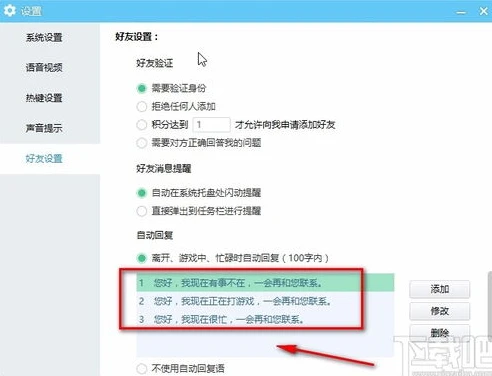
Task: Select 好友设置 sidebar tab
Action: pyautogui.click(x=44, y=159)
